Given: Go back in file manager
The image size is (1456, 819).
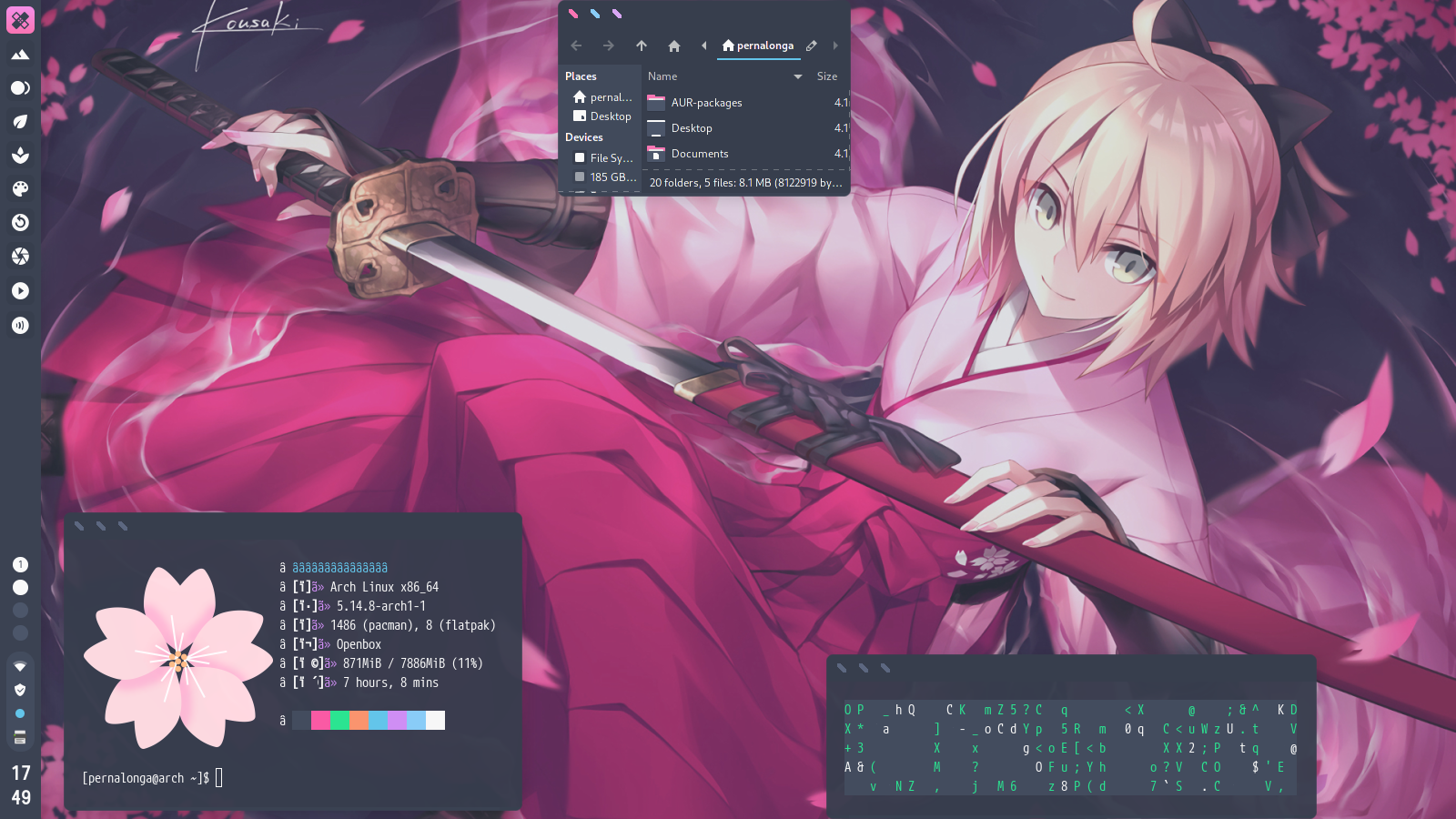Looking at the screenshot, I should (x=576, y=45).
